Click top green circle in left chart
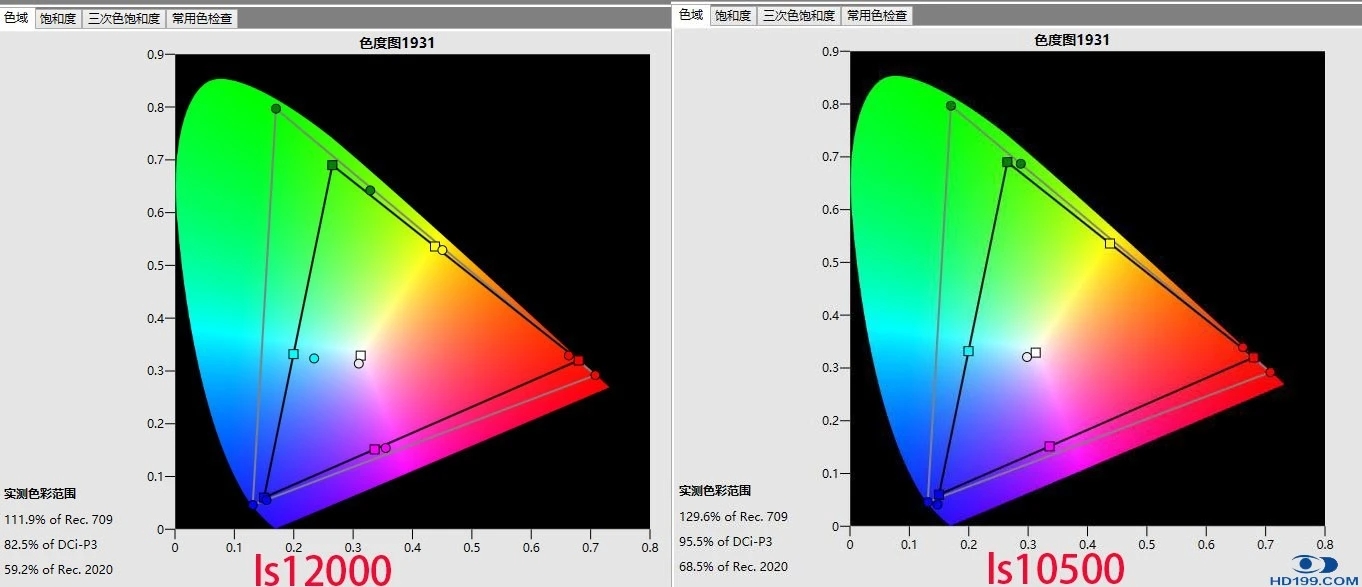1362x587 pixels. click(x=276, y=108)
